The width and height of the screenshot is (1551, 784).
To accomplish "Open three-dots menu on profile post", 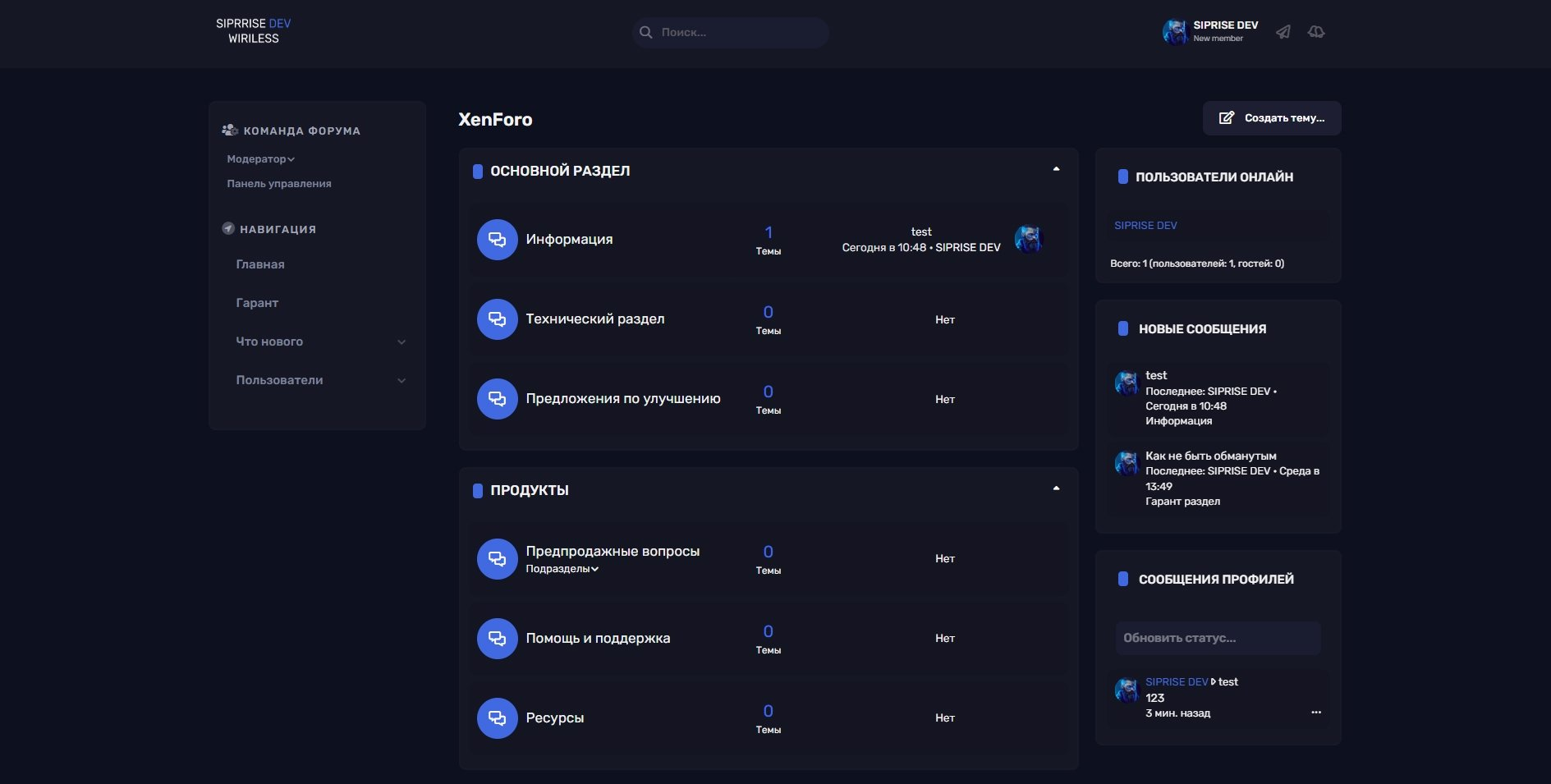I will pos(1316,713).
